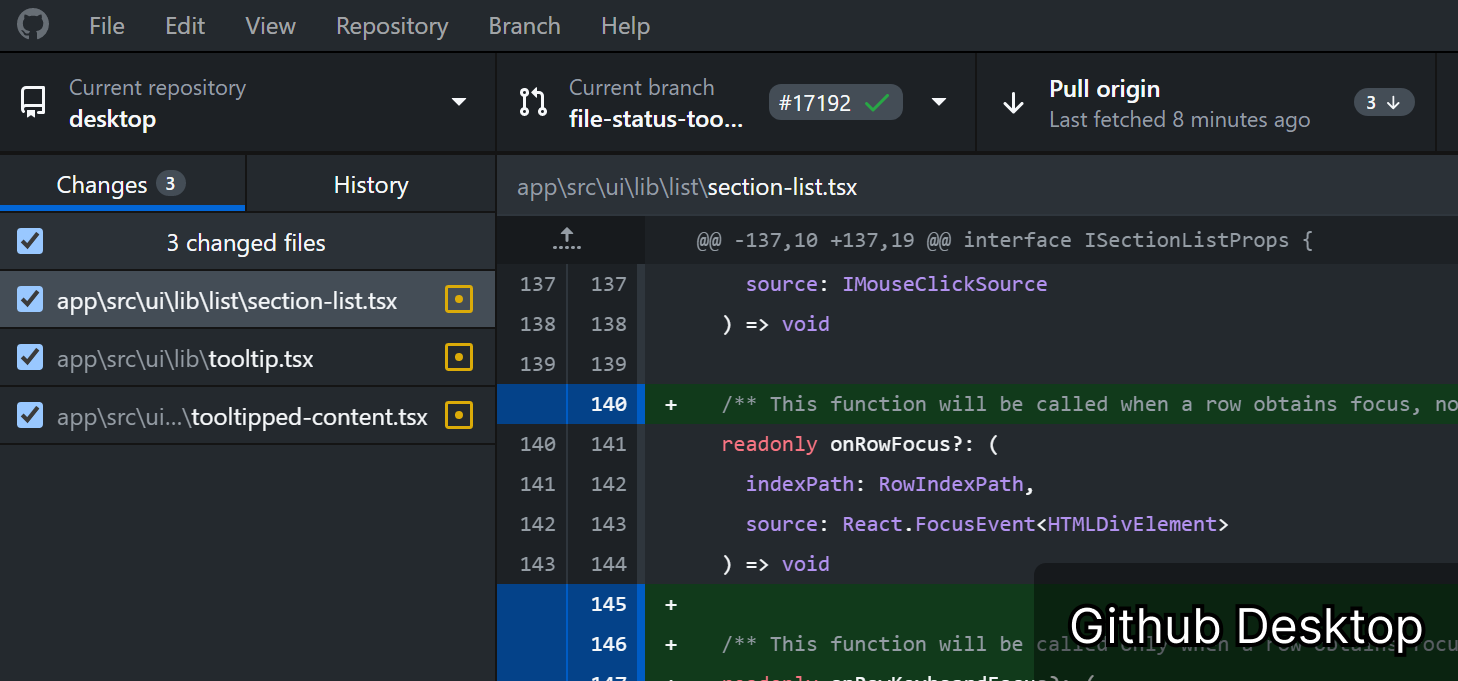The image size is (1458, 681).
Task: Click the #17192 pull request badge
Action: click(x=835, y=102)
